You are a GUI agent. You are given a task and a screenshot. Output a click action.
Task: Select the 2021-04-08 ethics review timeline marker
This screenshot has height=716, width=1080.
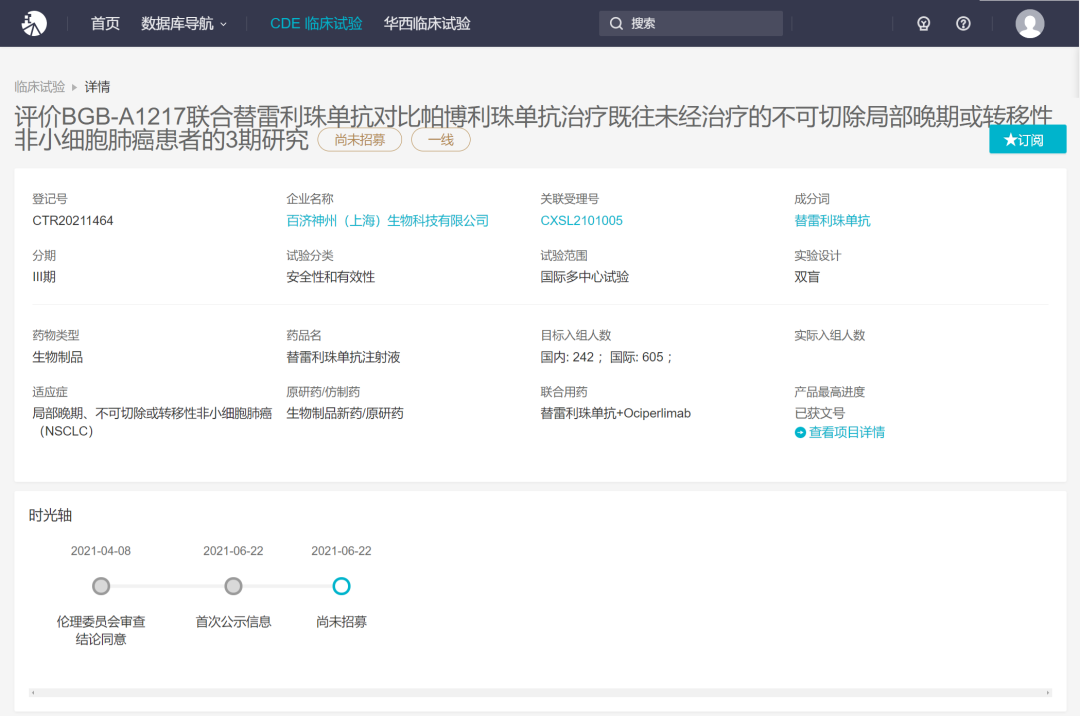pos(101,587)
